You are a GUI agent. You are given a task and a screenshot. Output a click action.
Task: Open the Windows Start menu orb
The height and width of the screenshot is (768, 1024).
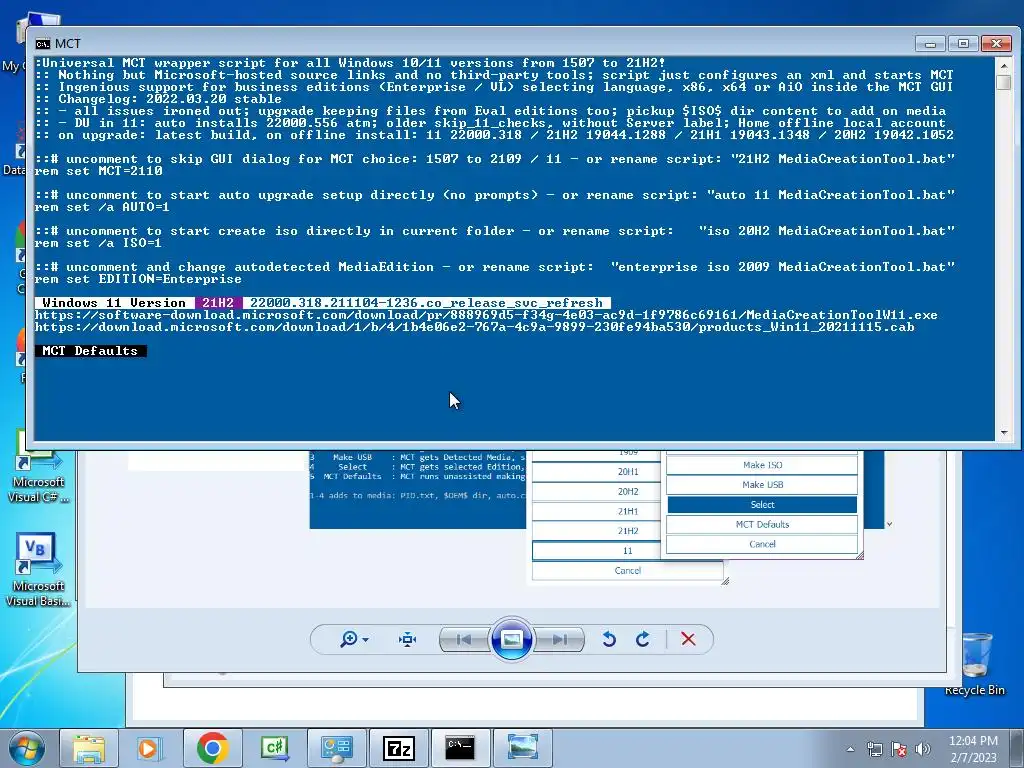[27, 749]
